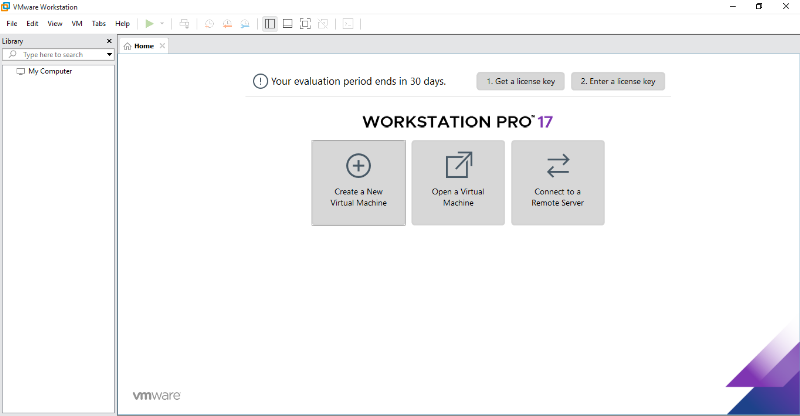Click Open a Virtual Machine tile
Screen dimensions: 800x416
click(x=458, y=183)
